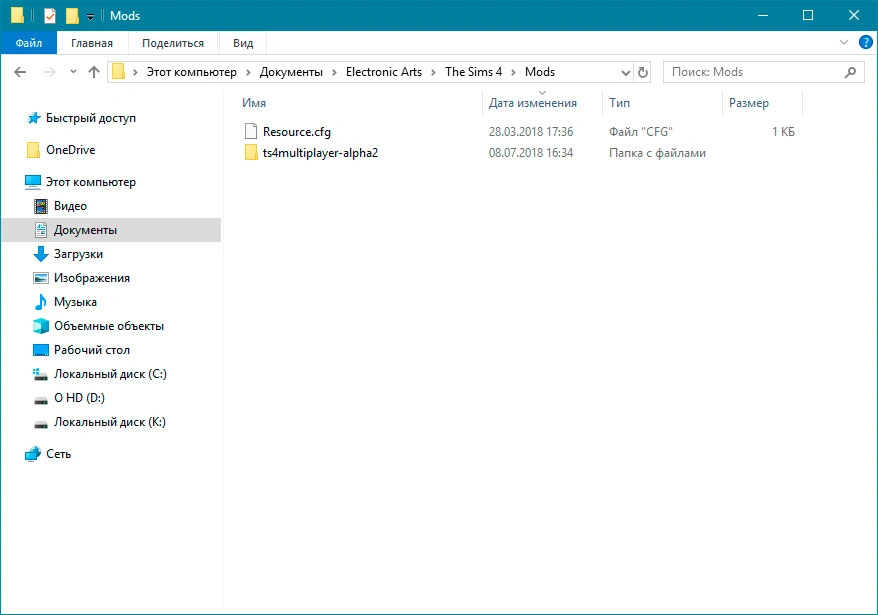
Task: Expand the ribbon with the chevron
Action: 843,43
